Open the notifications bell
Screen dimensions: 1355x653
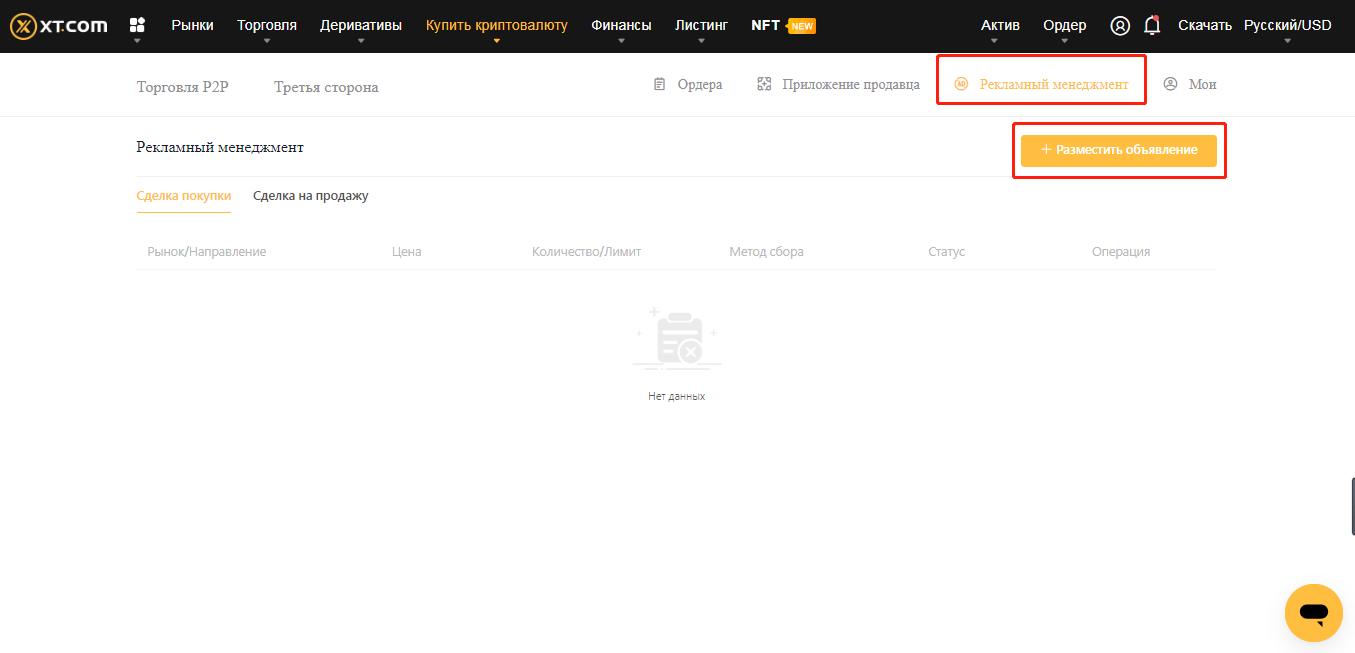coord(1152,26)
